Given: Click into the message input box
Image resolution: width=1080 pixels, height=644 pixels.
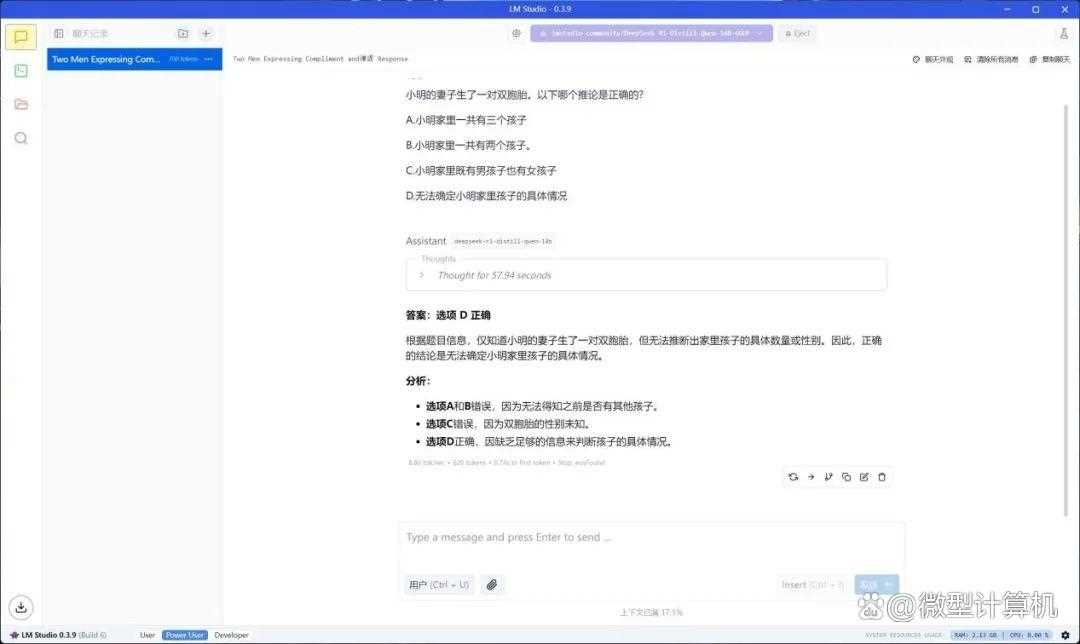Looking at the screenshot, I should 650,538.
